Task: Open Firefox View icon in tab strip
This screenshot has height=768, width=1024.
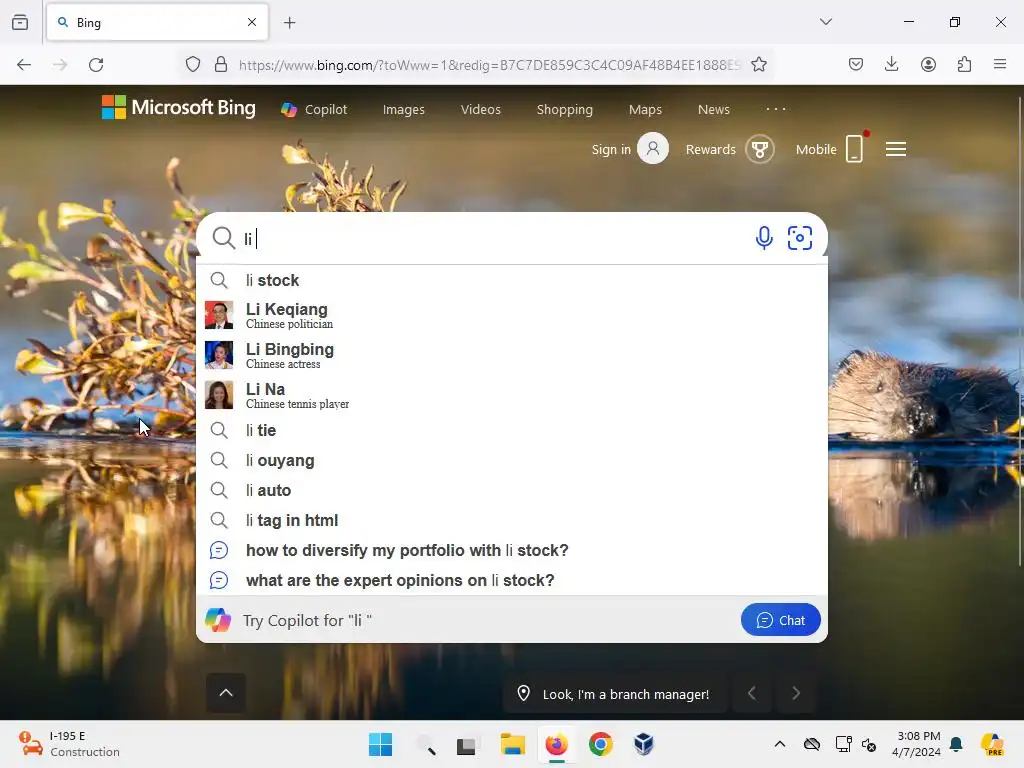Action: 20,22
